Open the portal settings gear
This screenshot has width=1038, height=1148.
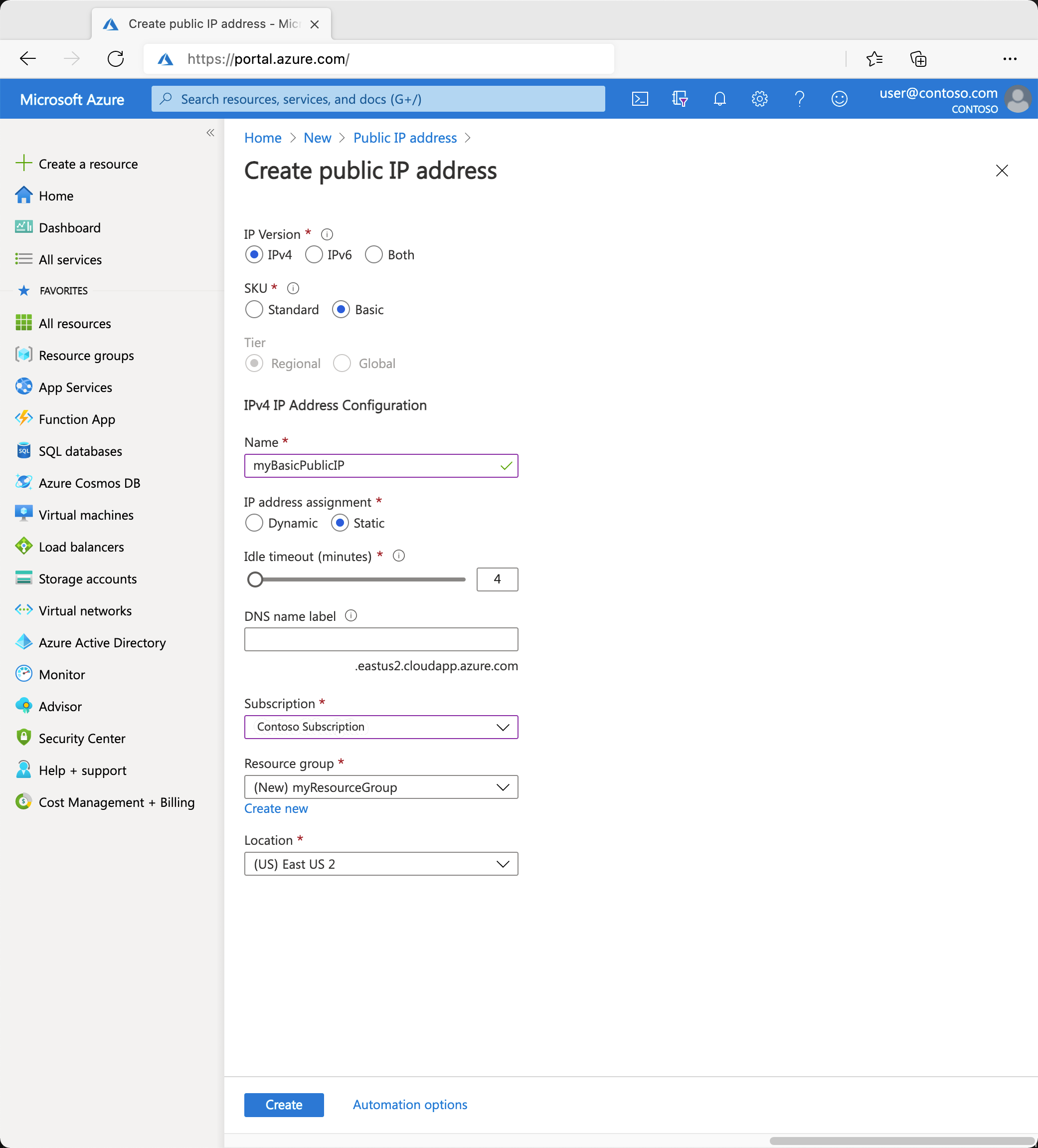click(x=760, y=99)
